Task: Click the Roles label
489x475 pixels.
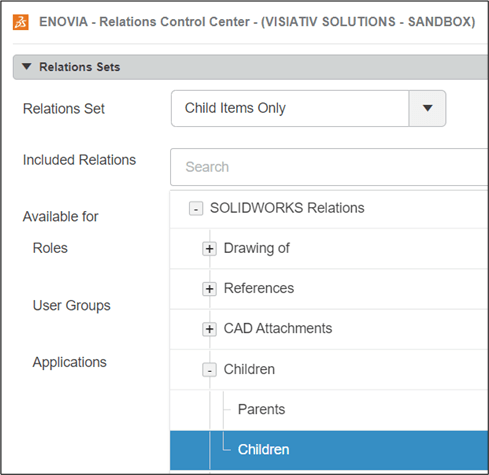Action: [50, 248]
